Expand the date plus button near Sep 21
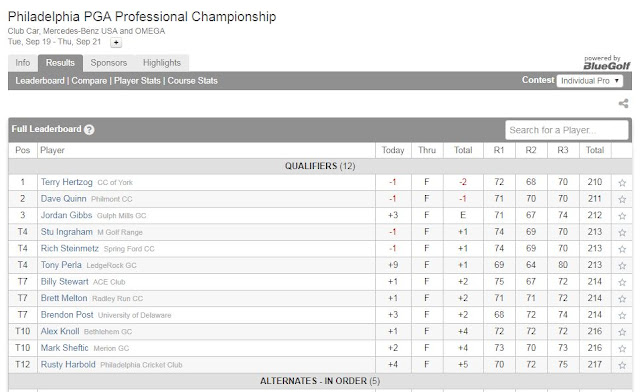The image size is (640, 392). [116, 42]
